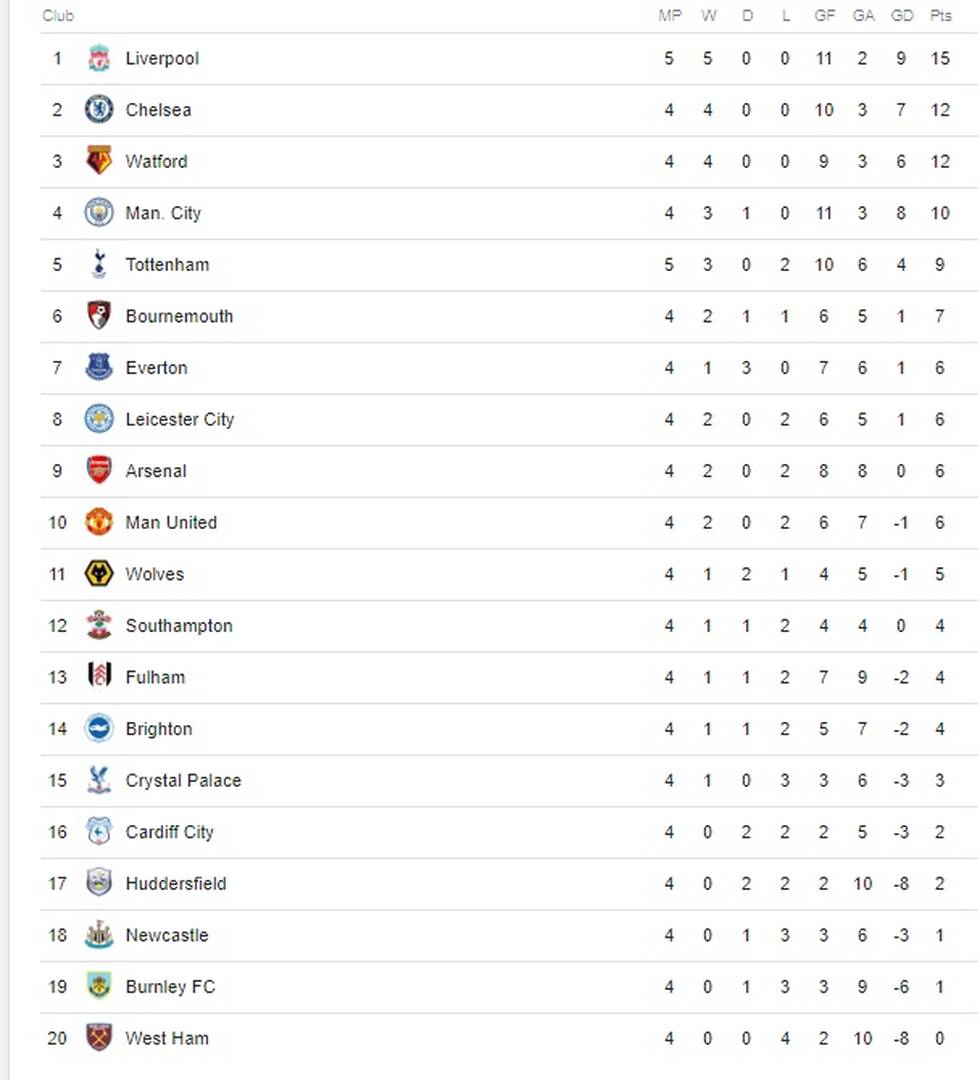The image size is (980, 1080).
Task: Open the Everton team link
Action: [156, 368]
